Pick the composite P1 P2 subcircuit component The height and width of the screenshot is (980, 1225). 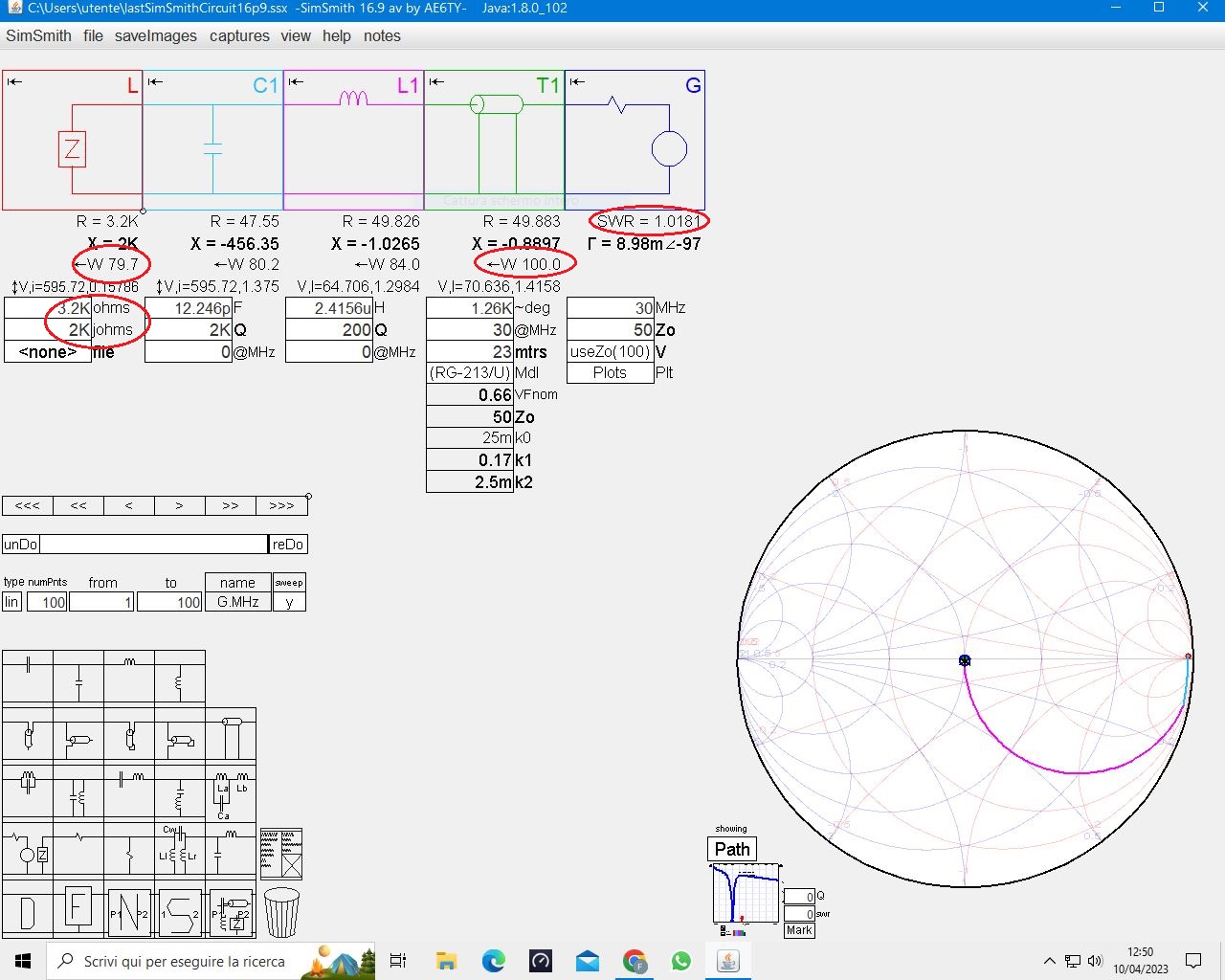point(231,910)
